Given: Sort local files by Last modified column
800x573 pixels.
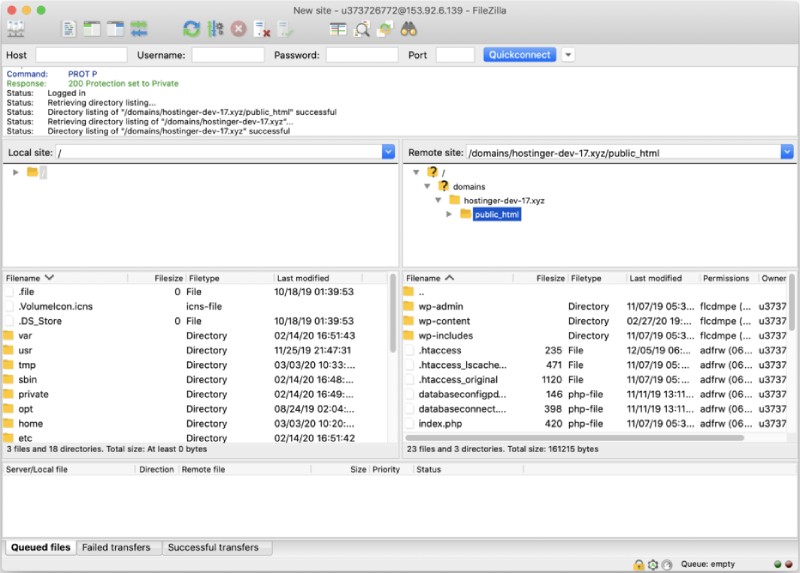Looking at the screenshot, I should (x=317, y=278).
